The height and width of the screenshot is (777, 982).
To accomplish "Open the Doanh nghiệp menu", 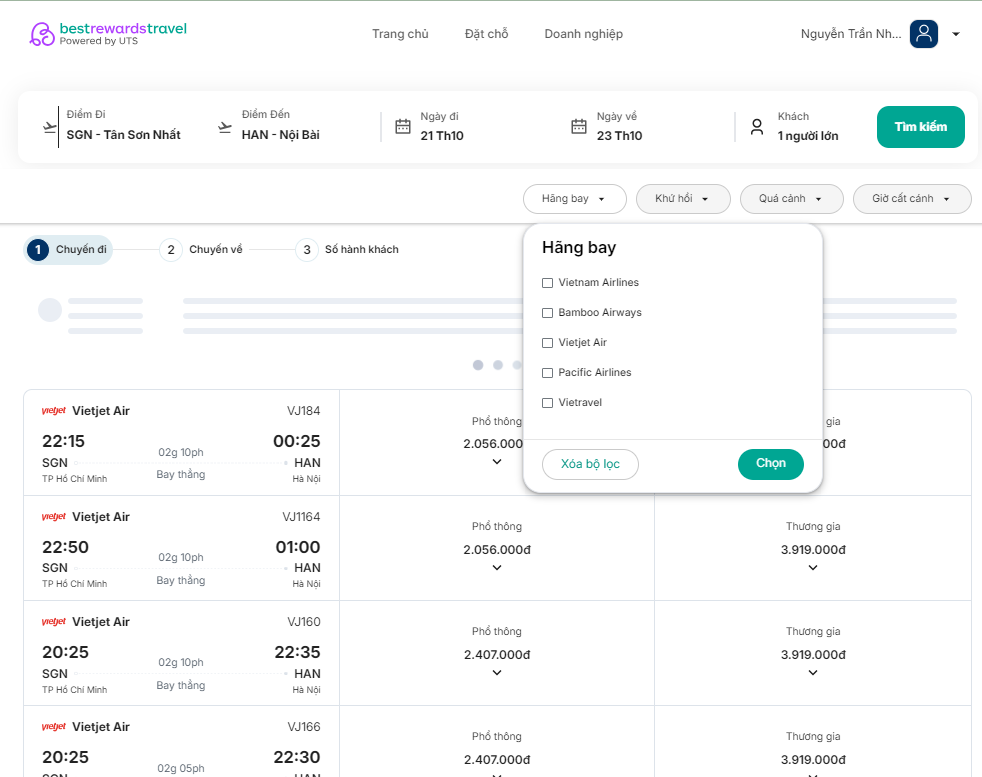I will [583, 34].
